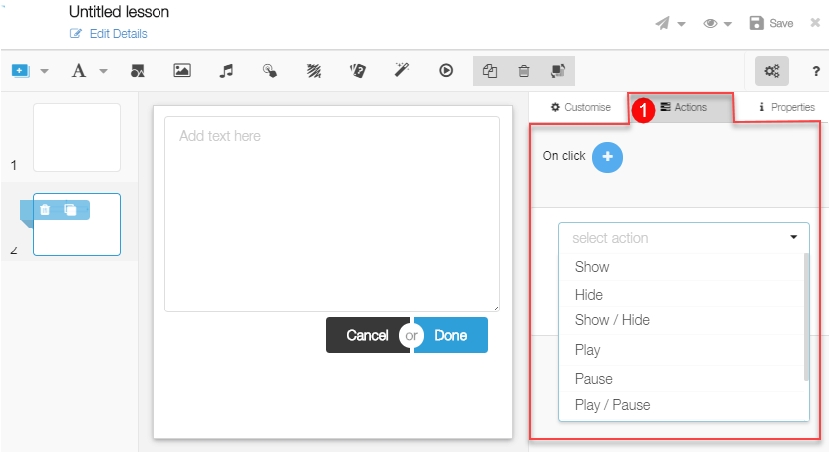
Task: Click the magic wand icon
Action: (402, 71)
